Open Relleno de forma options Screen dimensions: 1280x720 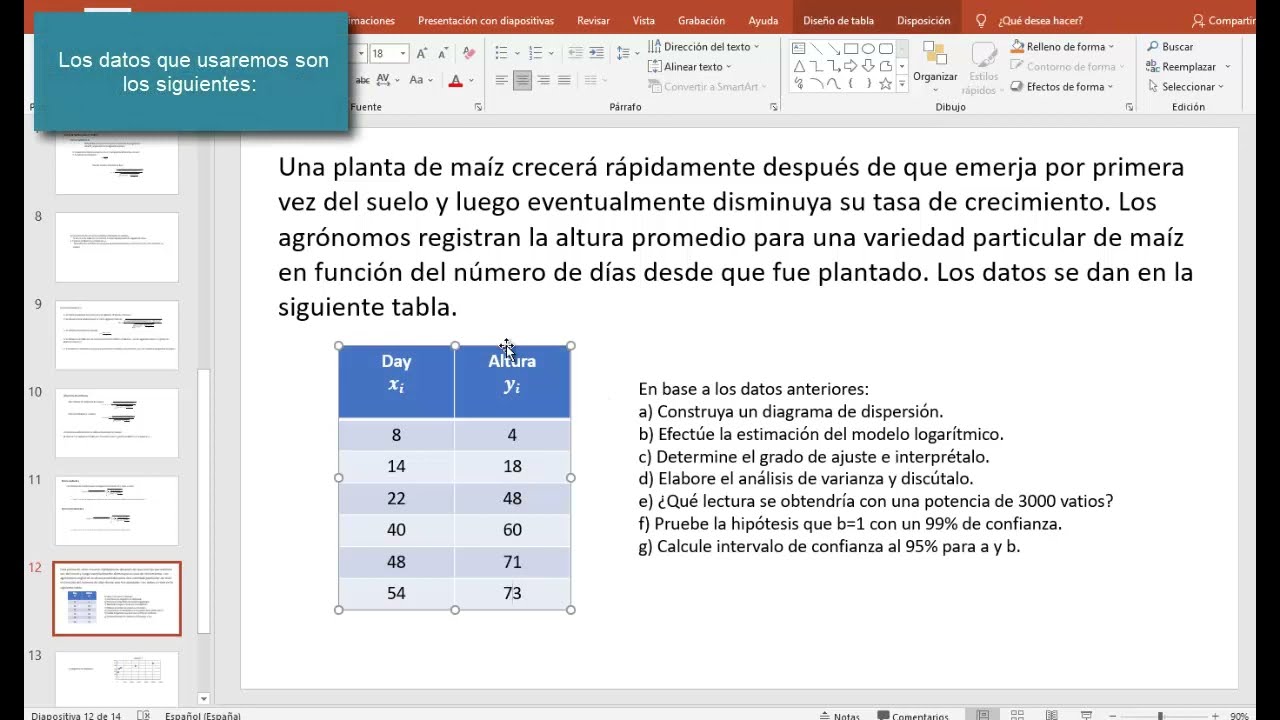[x=1063, y=47]
